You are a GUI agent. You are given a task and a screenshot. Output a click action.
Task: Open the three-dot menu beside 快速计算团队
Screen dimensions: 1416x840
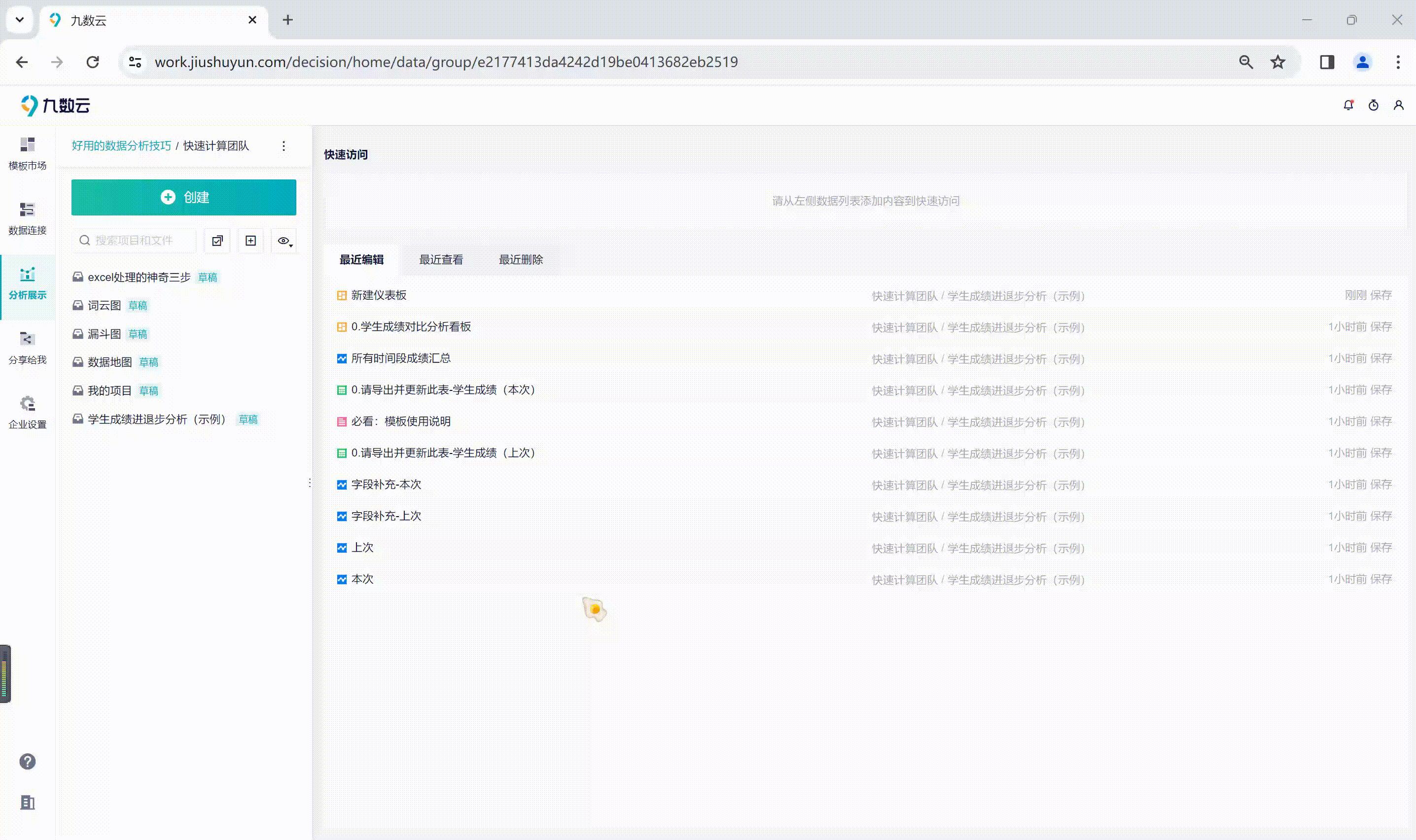[283, 146]
